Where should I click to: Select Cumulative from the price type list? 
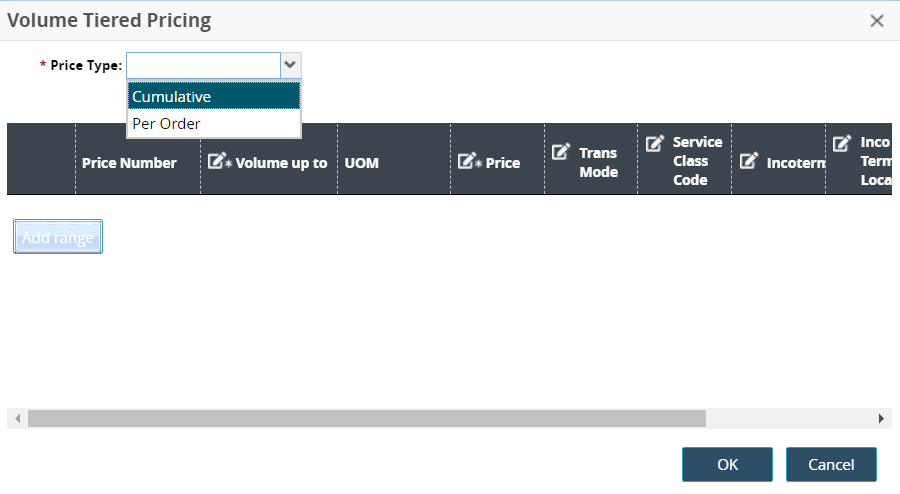213,96
